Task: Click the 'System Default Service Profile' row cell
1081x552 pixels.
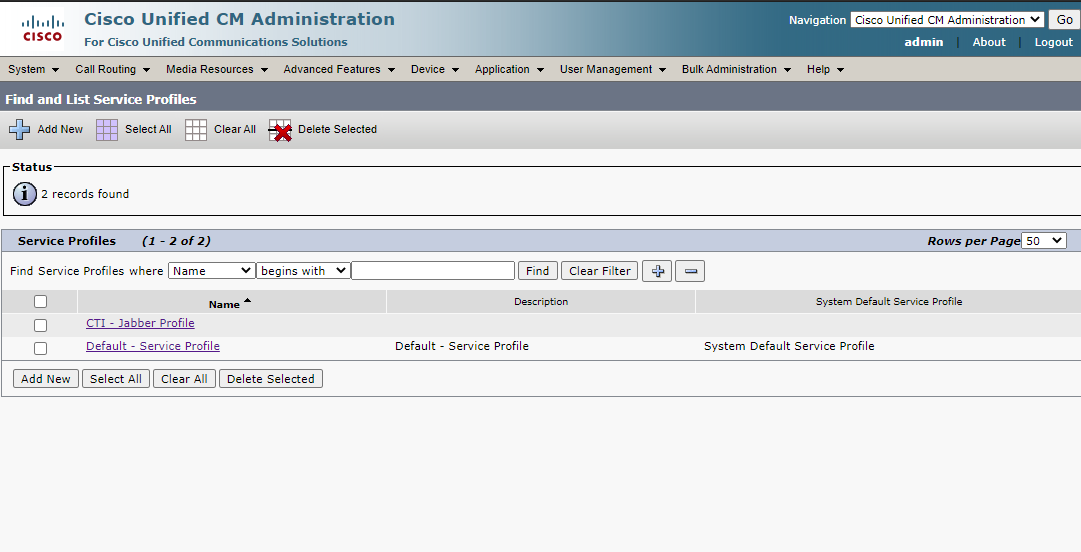Action: click(789, 346)
